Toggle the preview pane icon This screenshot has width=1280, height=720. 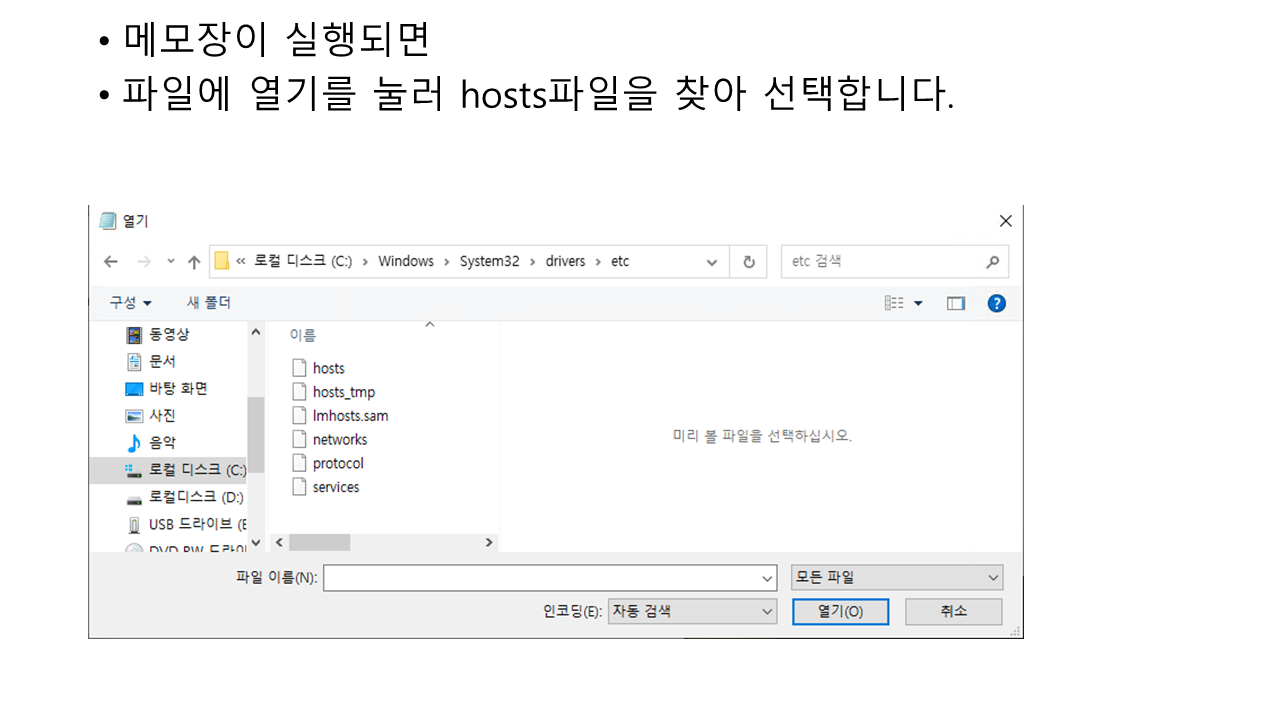[x=956, y=303]
